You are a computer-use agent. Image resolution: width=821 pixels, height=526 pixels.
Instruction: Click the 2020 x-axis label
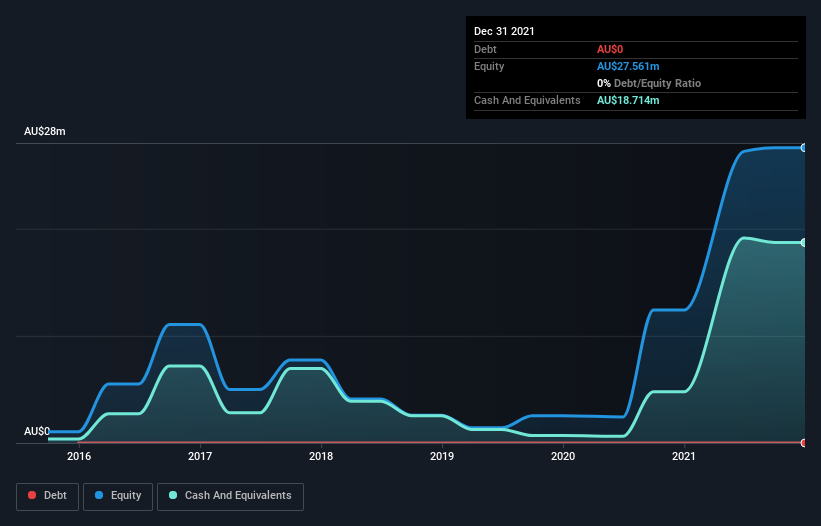[563, 456]
